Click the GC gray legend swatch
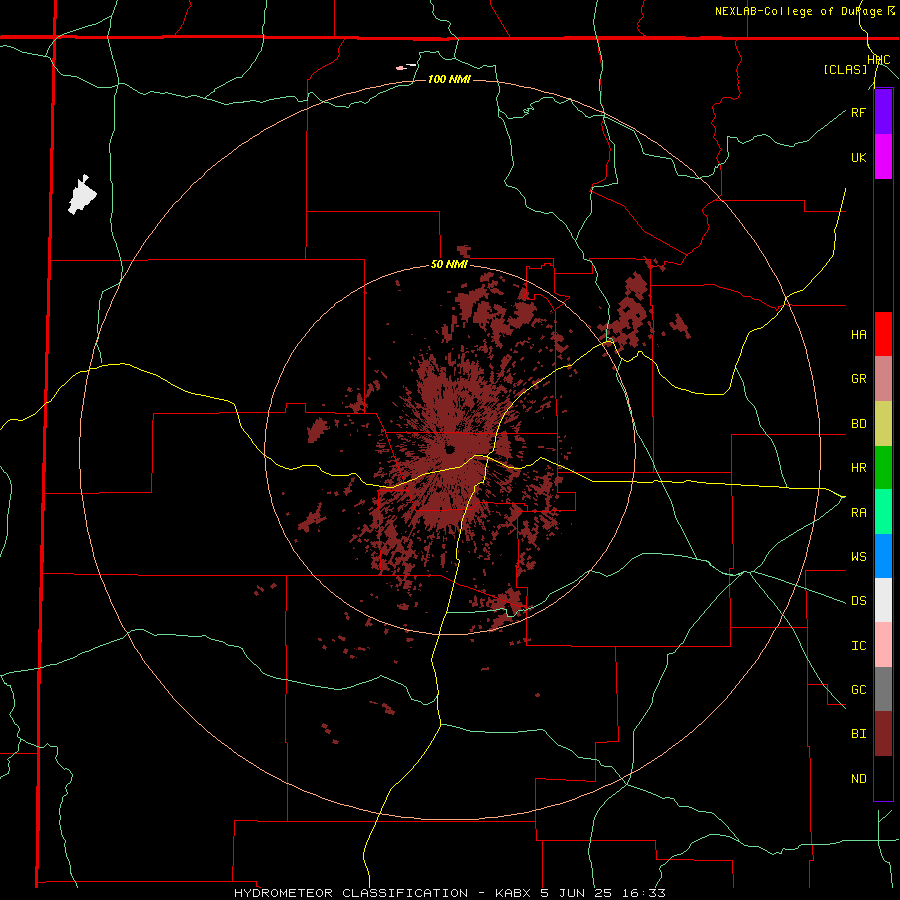The height and width of the screenshot is (900, 900). pyautogui.click(x=883, y=689)
